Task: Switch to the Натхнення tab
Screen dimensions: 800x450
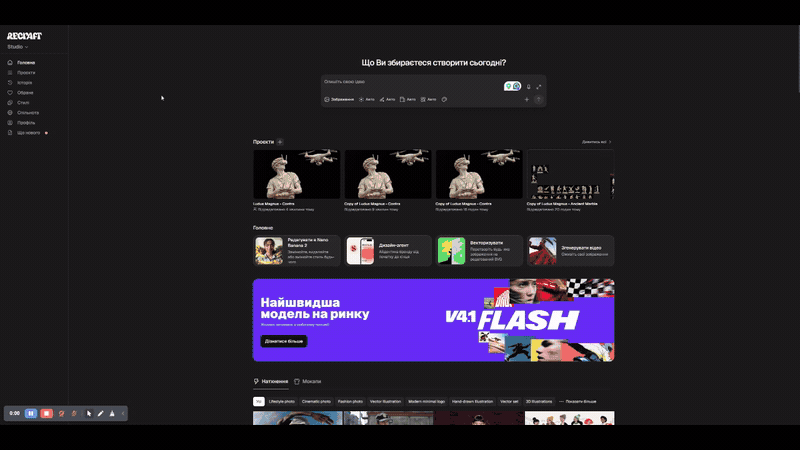Action: (x=271, y=382)
